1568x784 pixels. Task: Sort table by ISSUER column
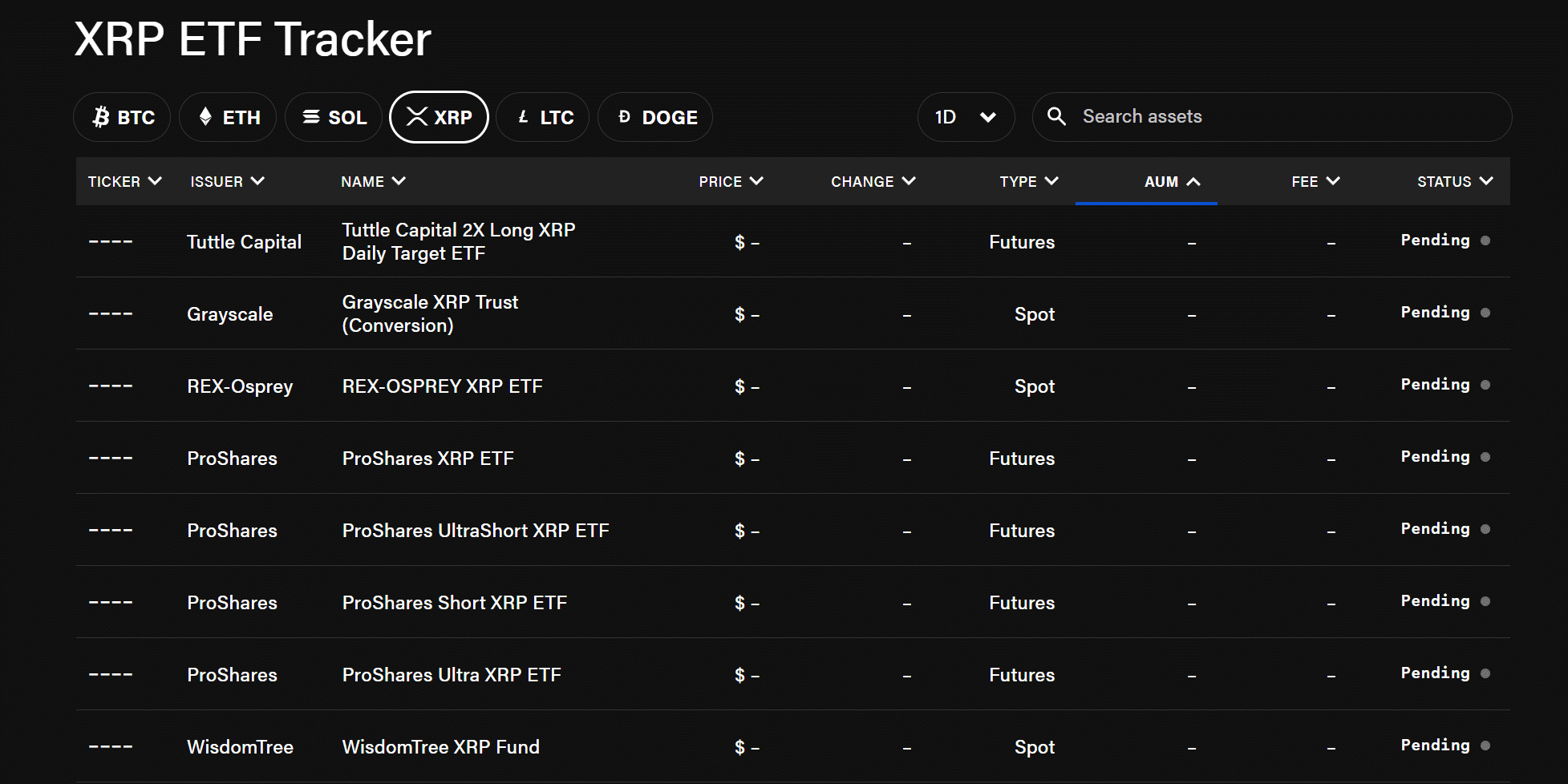[x=227, y=181]
